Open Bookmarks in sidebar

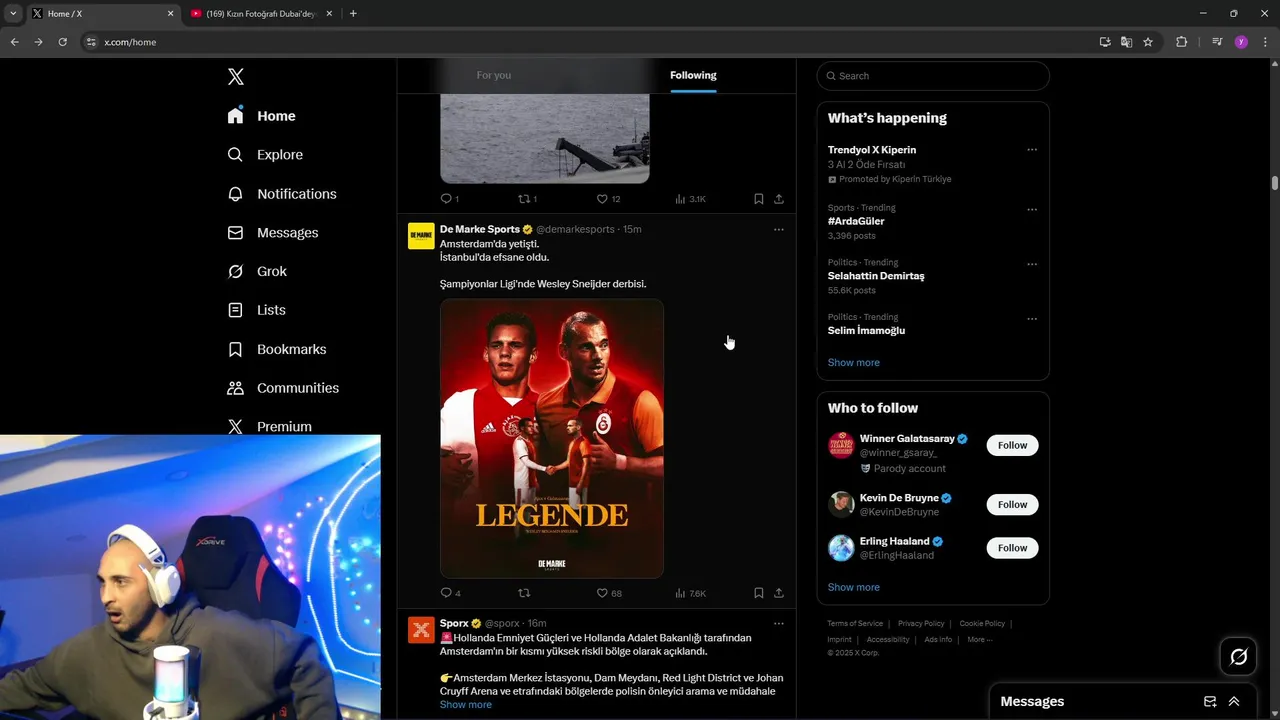click(277, 349)
